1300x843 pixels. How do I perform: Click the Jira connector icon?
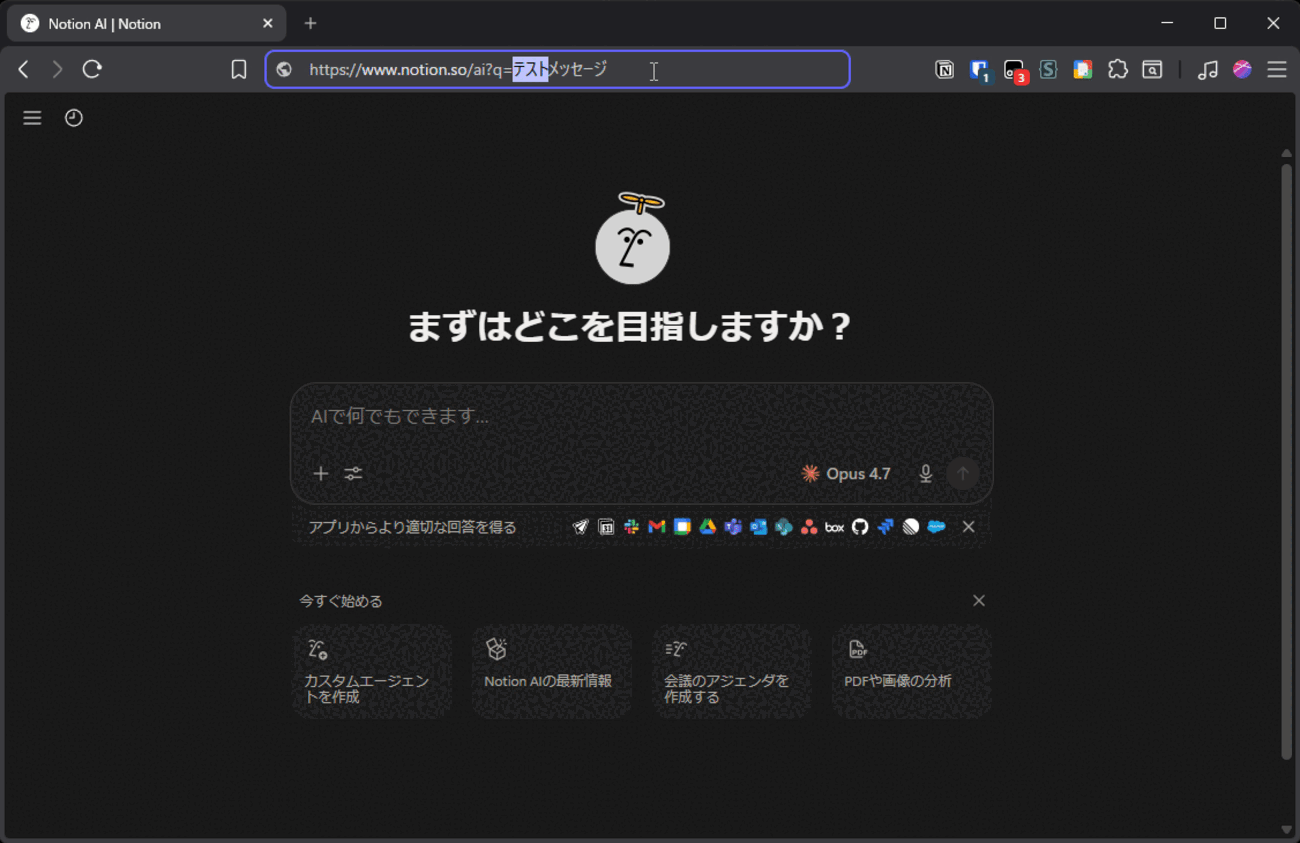pos(885,527)
